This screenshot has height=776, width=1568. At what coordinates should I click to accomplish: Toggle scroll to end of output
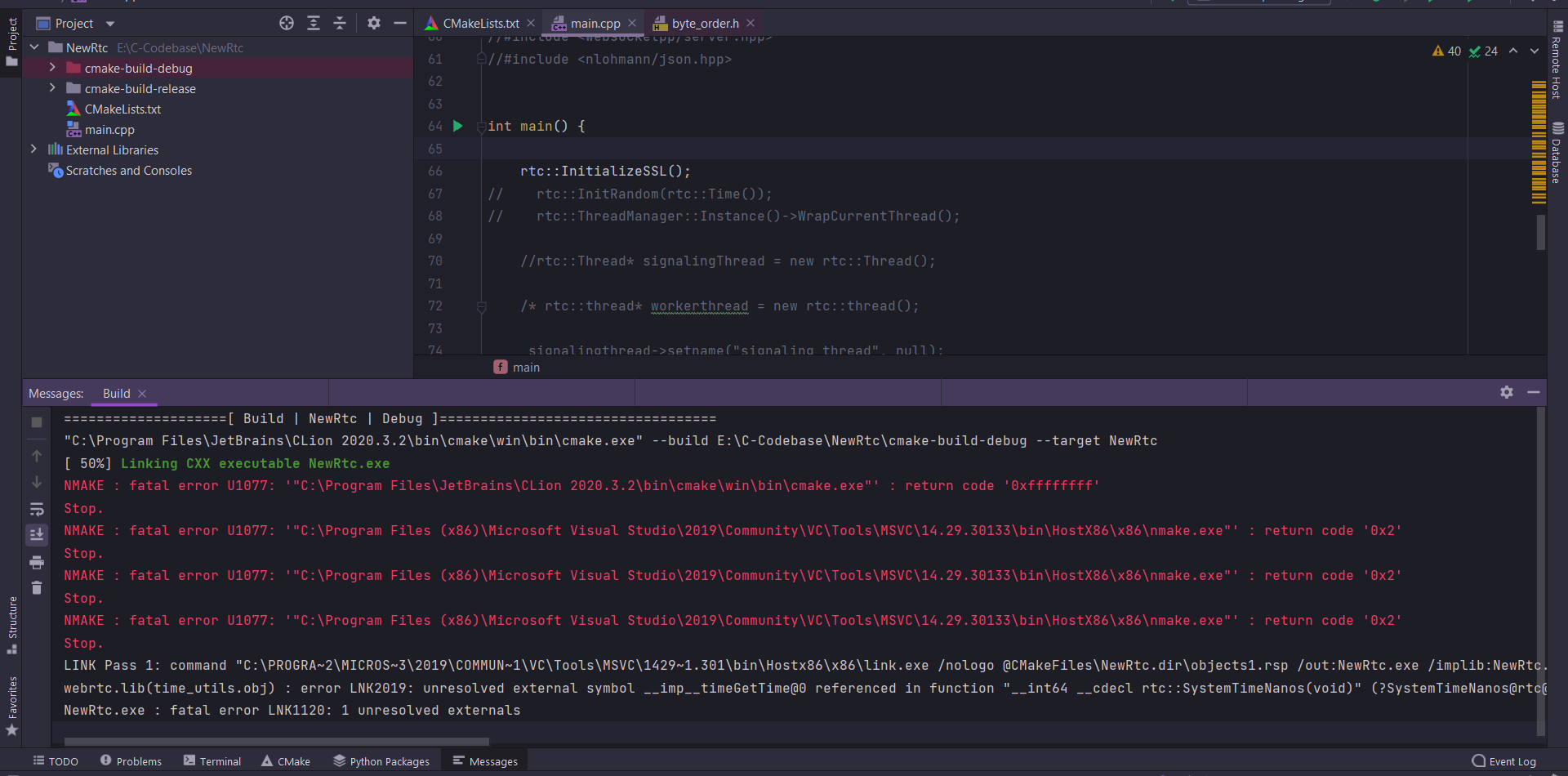[x=37, y=535]
